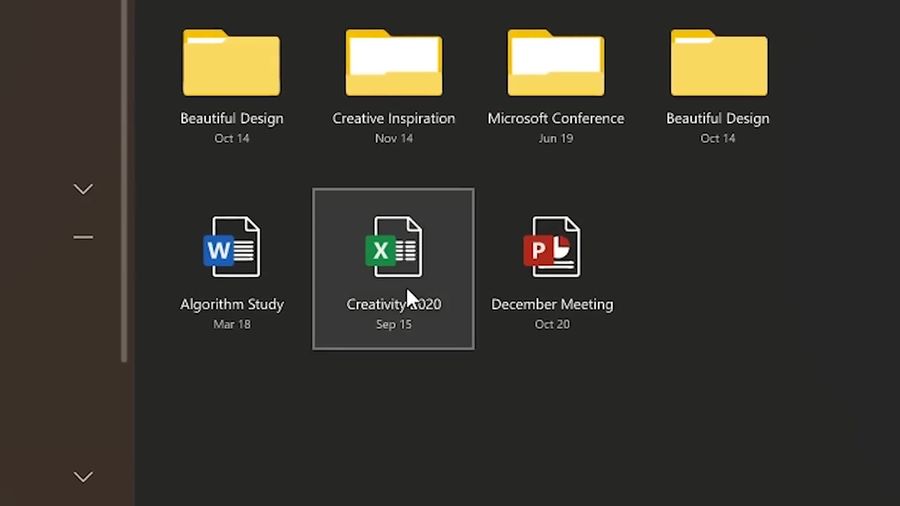900x506 pixels.
Task: Click the December Meeting file name
Action: point(552,304)
